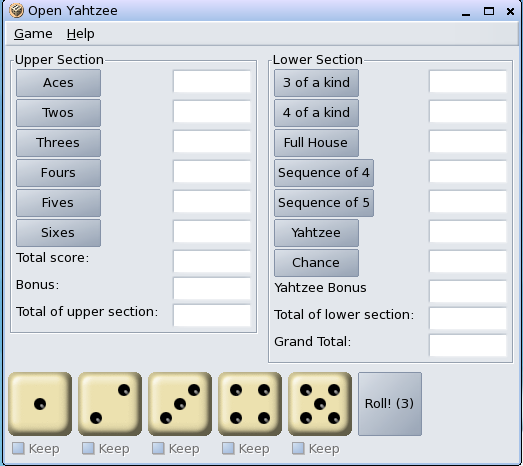Check Keep box below the five-pip die

click(x=298, y=448)
